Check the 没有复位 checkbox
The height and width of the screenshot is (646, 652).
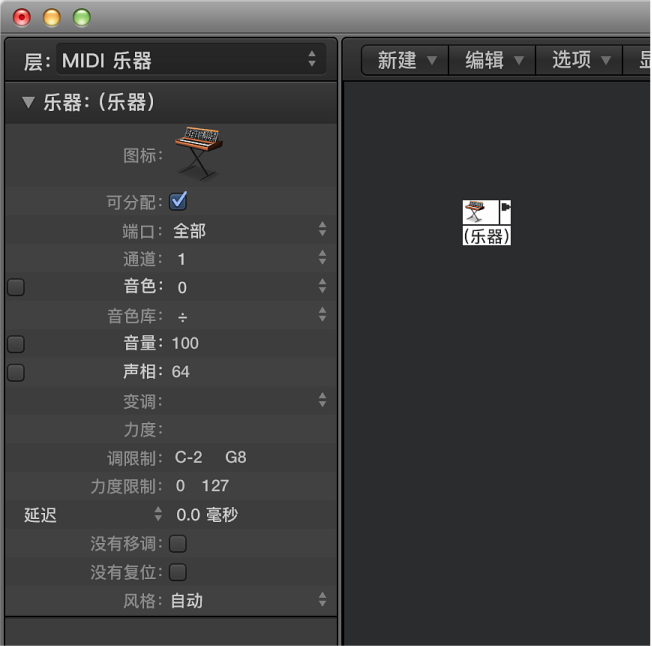tap(178, 572)
